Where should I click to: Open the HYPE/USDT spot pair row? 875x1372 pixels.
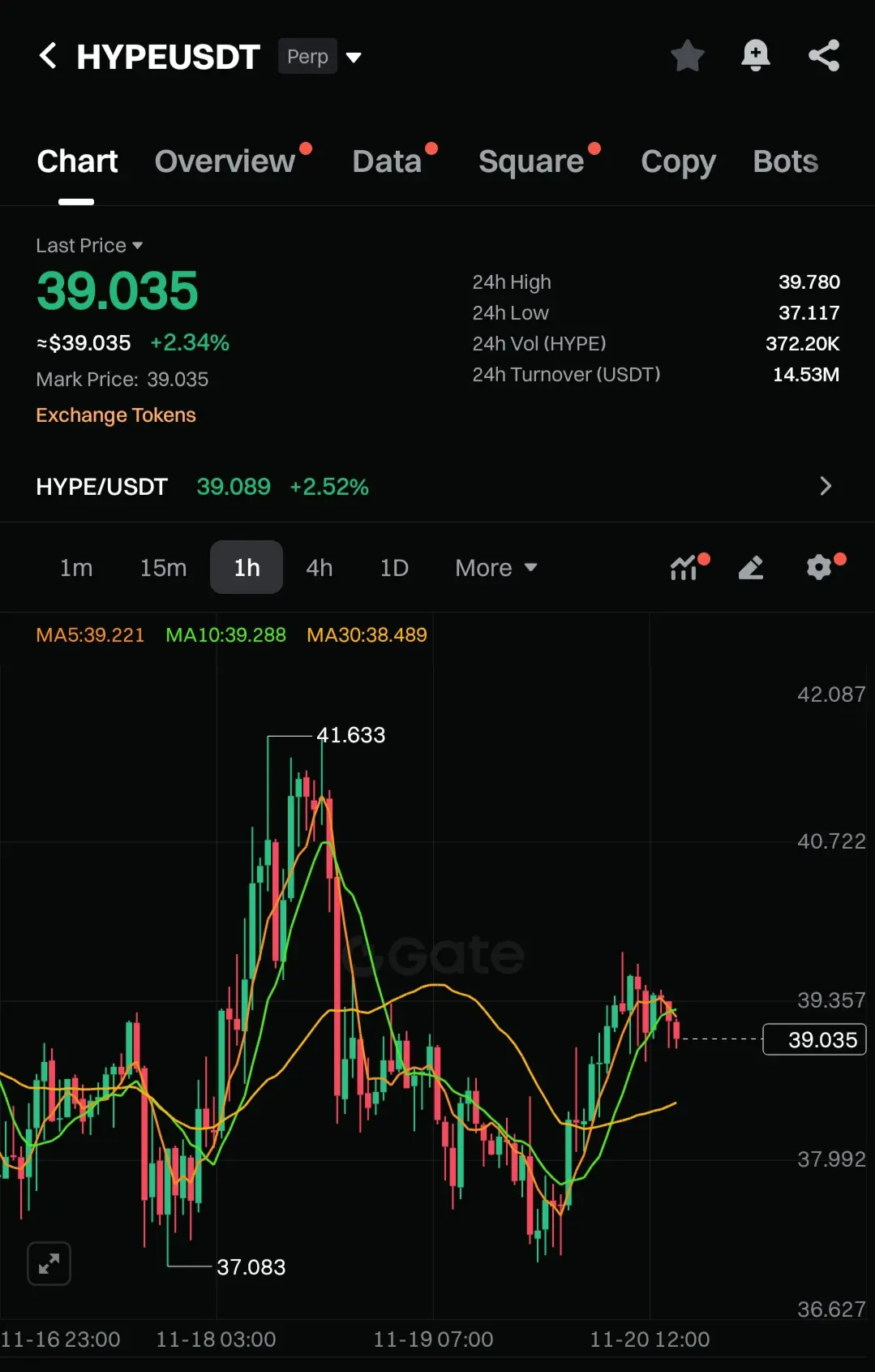[x=437, y=486]
